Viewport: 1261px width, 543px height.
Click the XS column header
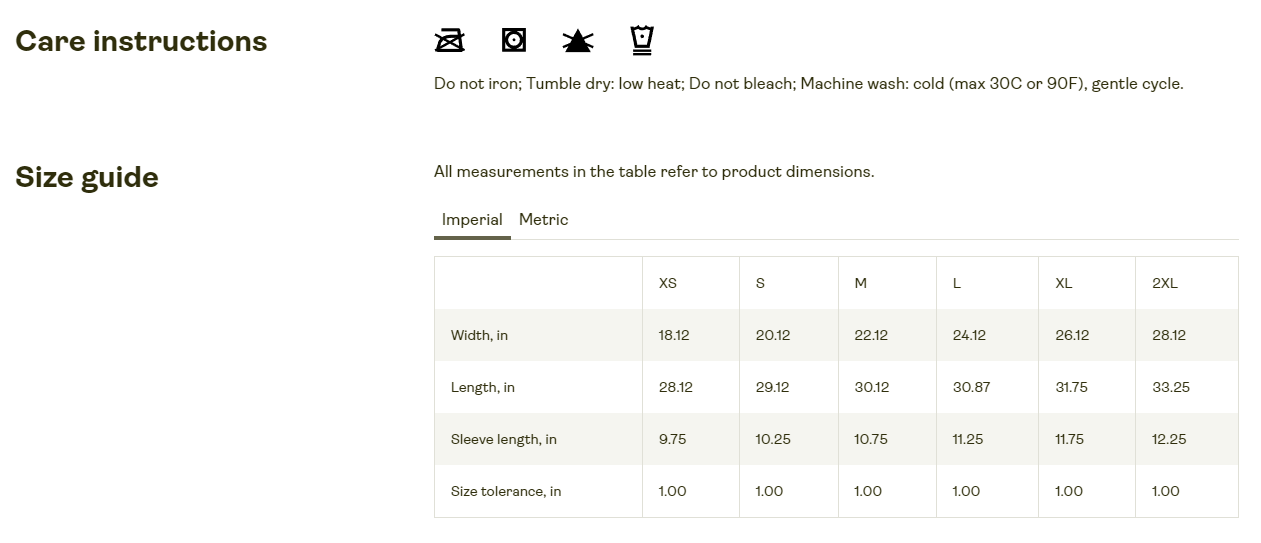tap(668, 283)
